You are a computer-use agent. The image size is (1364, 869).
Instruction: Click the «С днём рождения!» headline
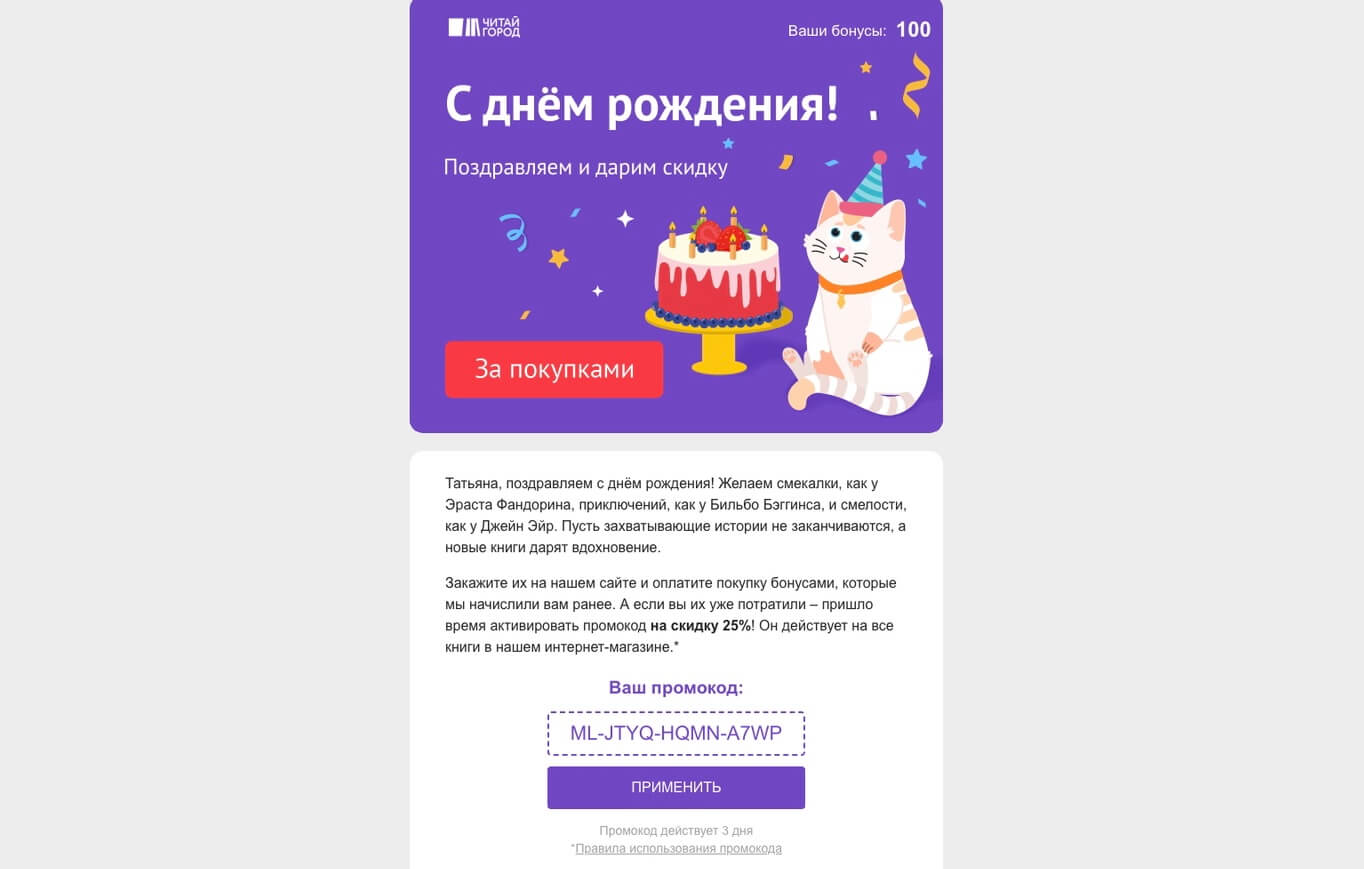coord(642,105)
